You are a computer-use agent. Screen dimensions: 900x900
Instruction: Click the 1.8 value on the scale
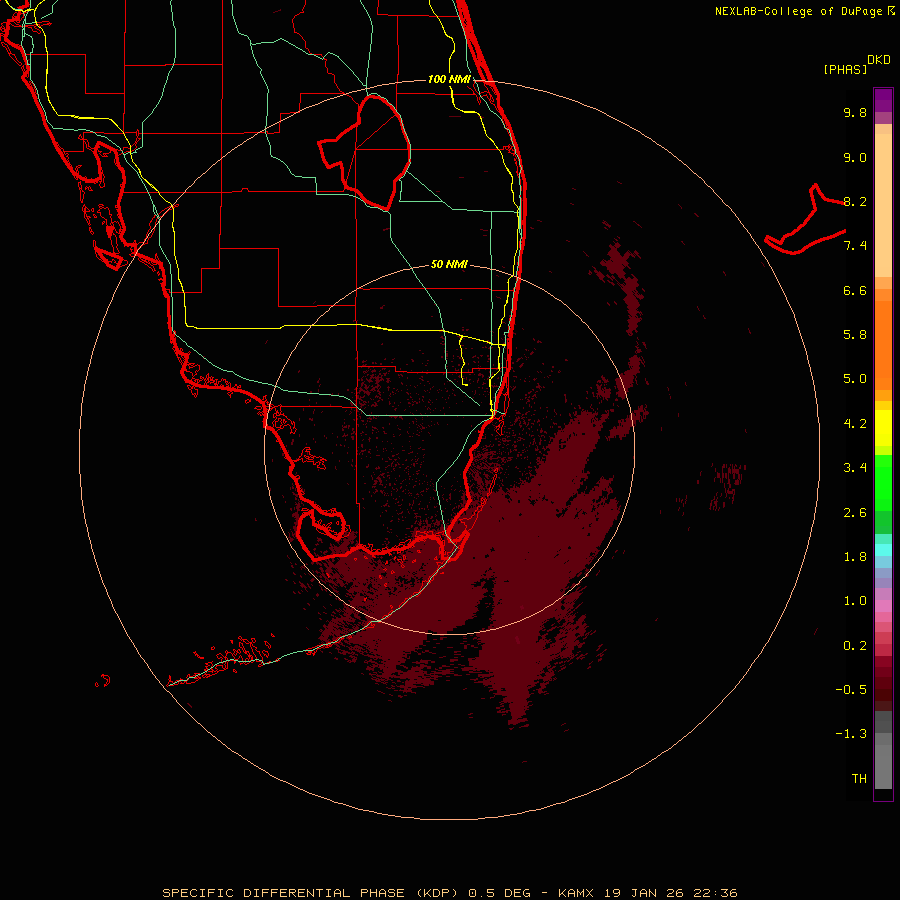point(855,557)
